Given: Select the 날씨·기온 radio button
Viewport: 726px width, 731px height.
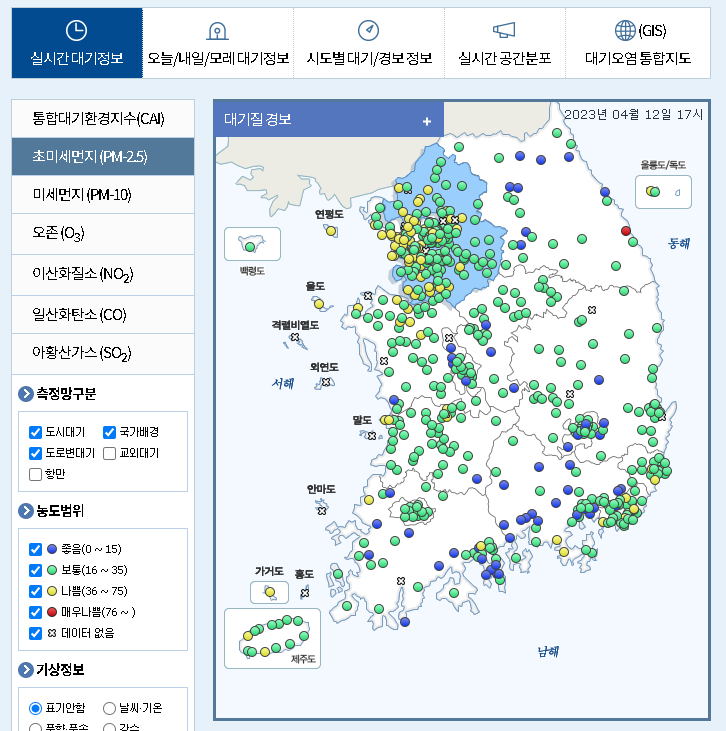Looking at the screenshot, I should click(x=110, y=708).
